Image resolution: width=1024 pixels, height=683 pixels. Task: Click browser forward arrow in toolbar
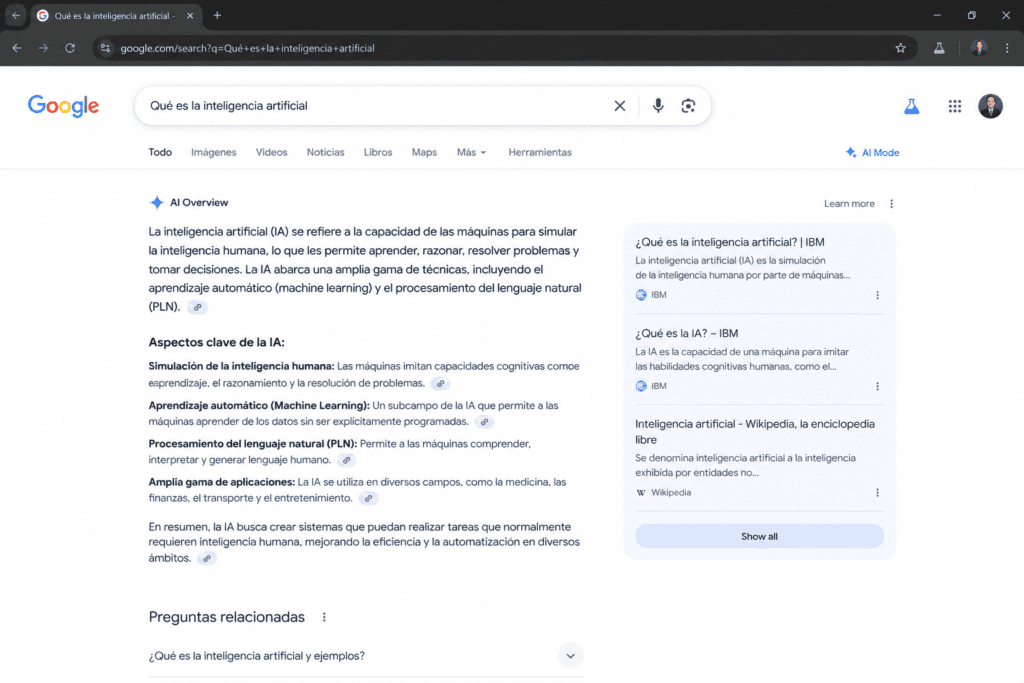[x=43, y=48]
